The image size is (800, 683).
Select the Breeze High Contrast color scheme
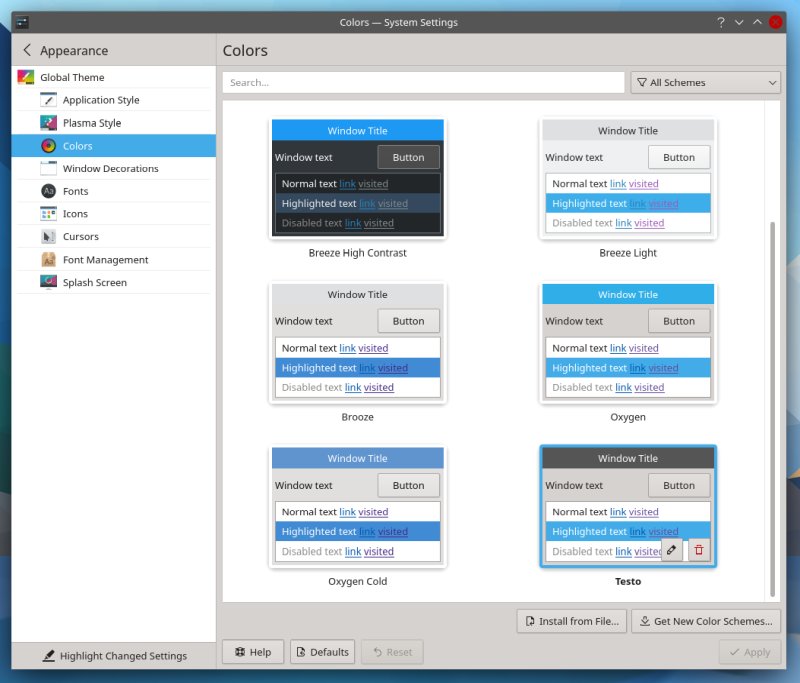click(357, 180)
